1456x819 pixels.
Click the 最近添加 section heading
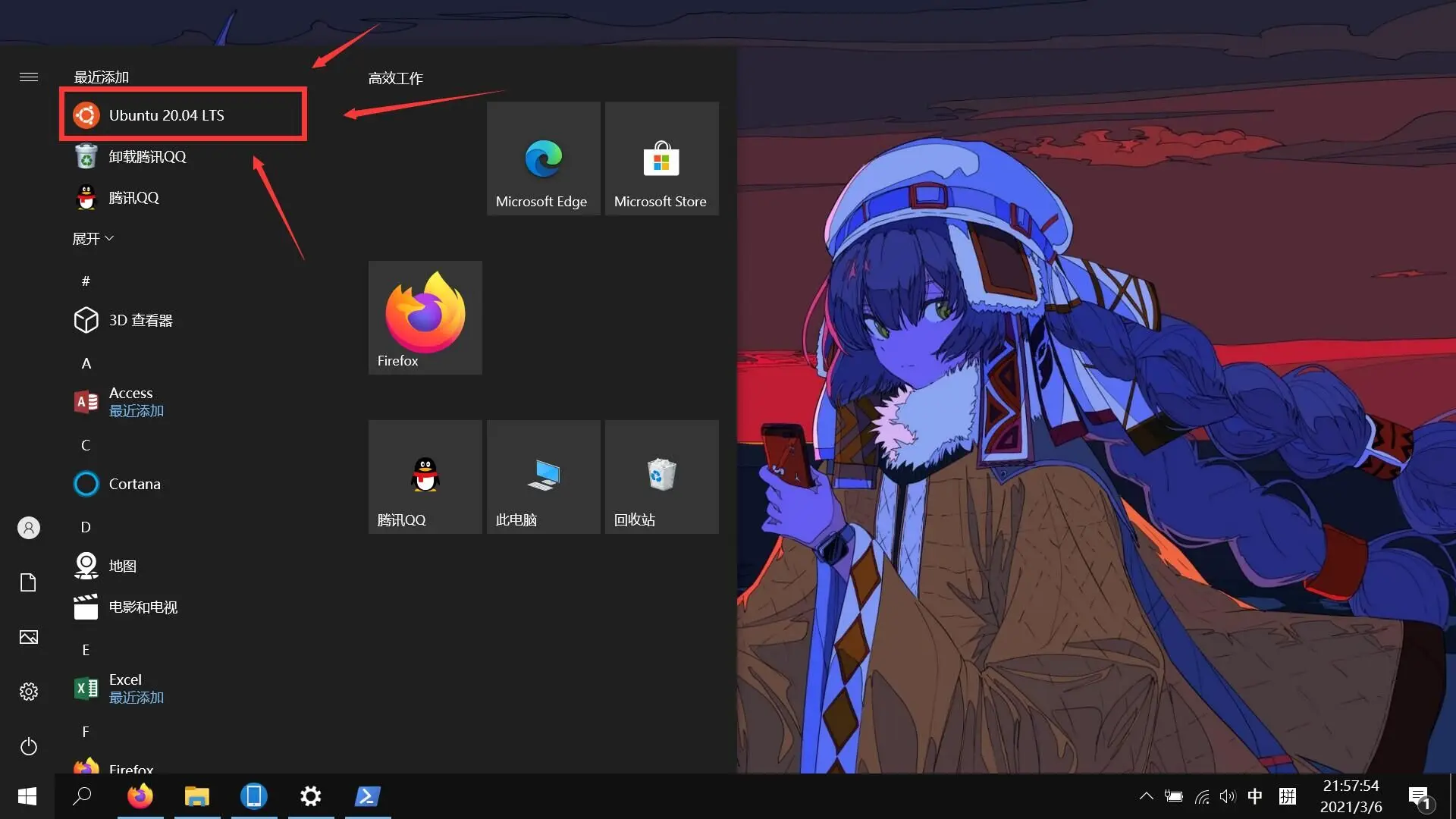pos(101,77)
